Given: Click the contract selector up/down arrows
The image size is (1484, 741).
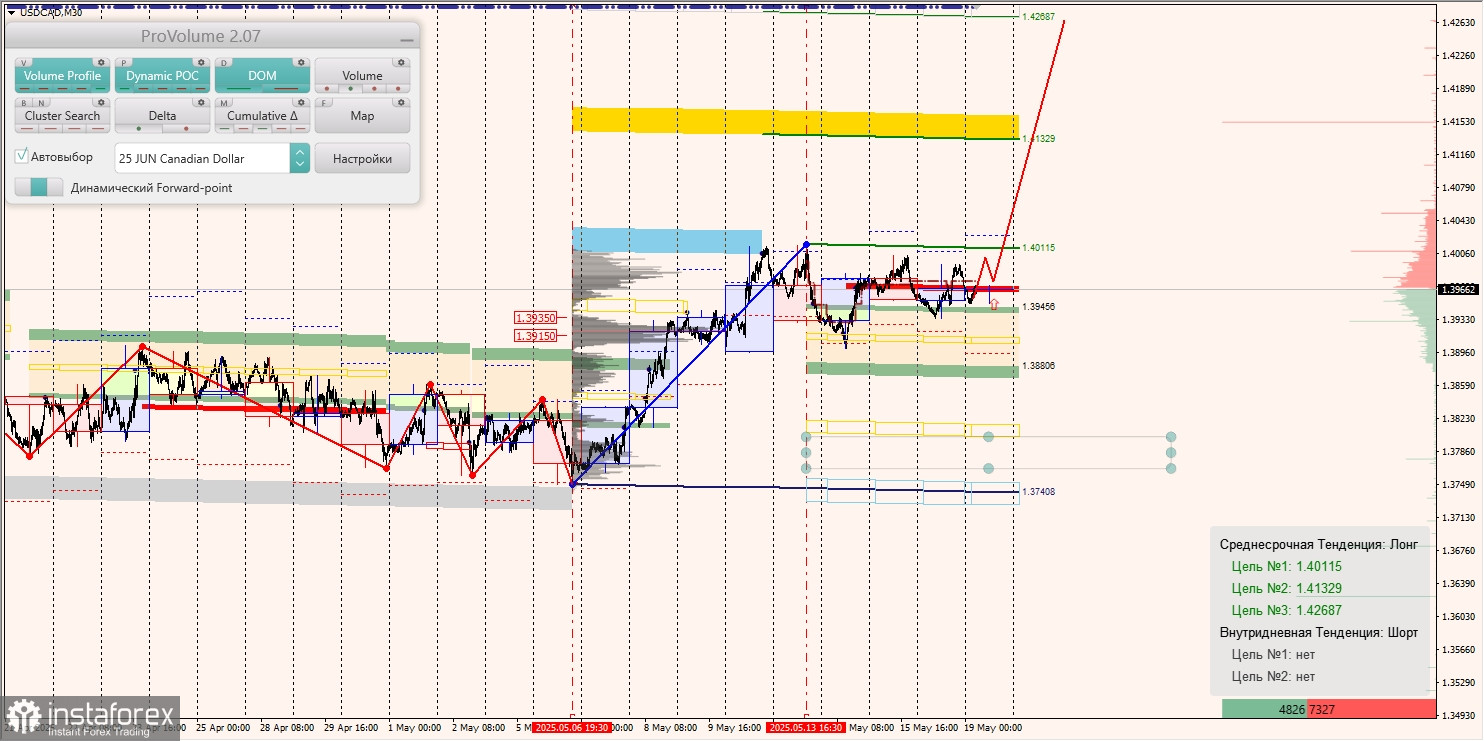Looking at the screenshot, I should pos(300,158).
